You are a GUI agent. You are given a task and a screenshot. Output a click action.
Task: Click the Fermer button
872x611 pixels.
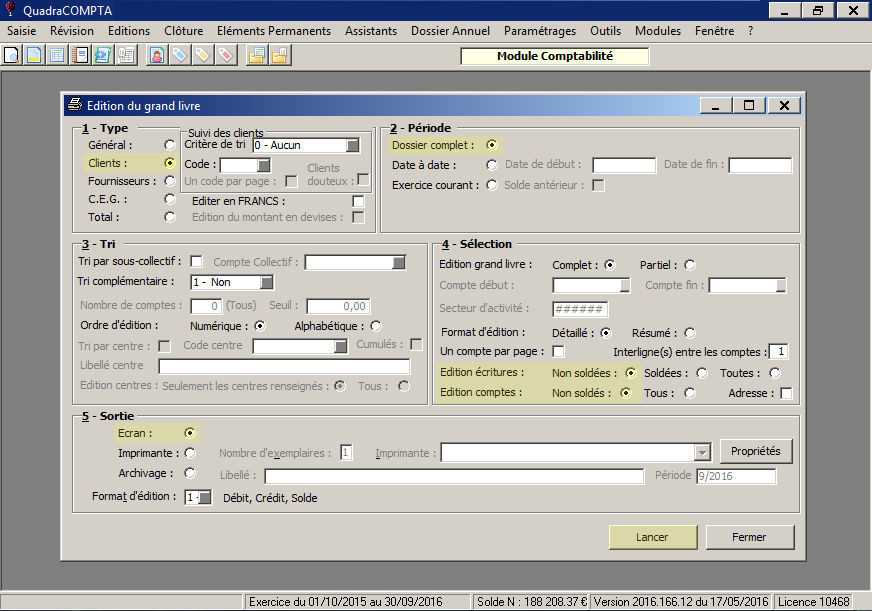tap(749, 537)
